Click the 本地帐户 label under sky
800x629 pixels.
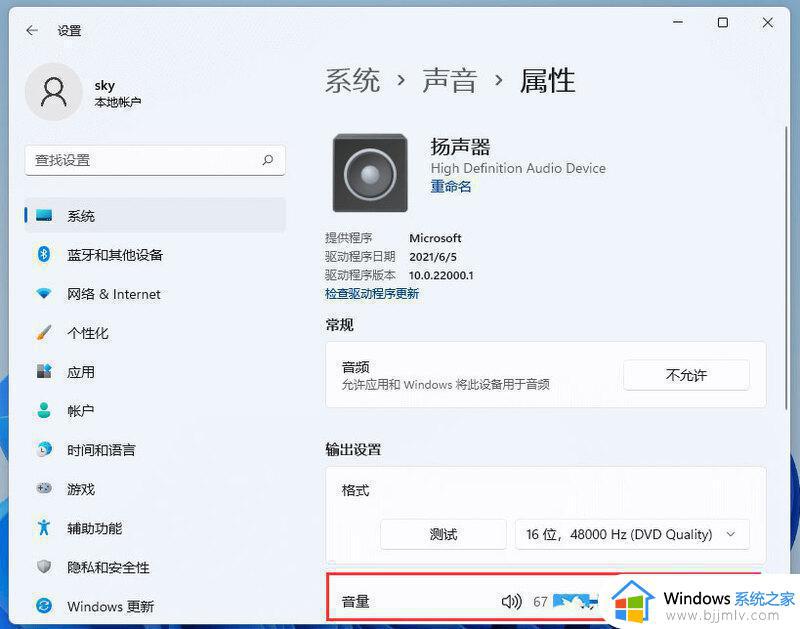117,102
